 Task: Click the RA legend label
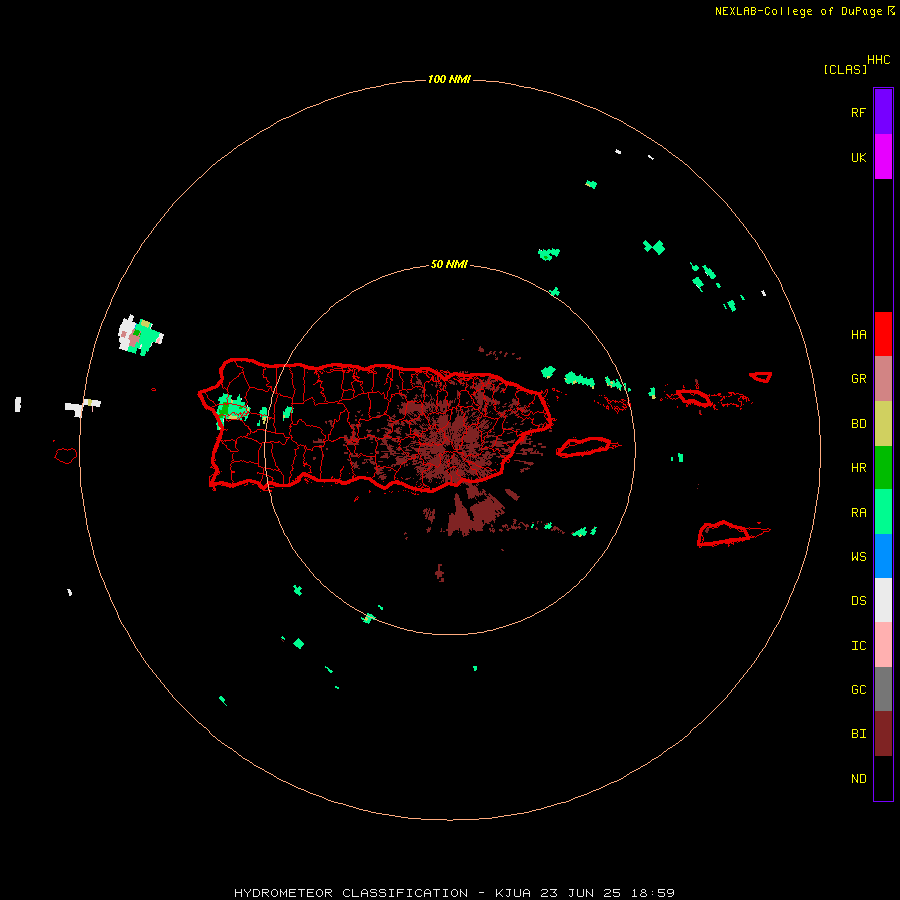[858, 513]
